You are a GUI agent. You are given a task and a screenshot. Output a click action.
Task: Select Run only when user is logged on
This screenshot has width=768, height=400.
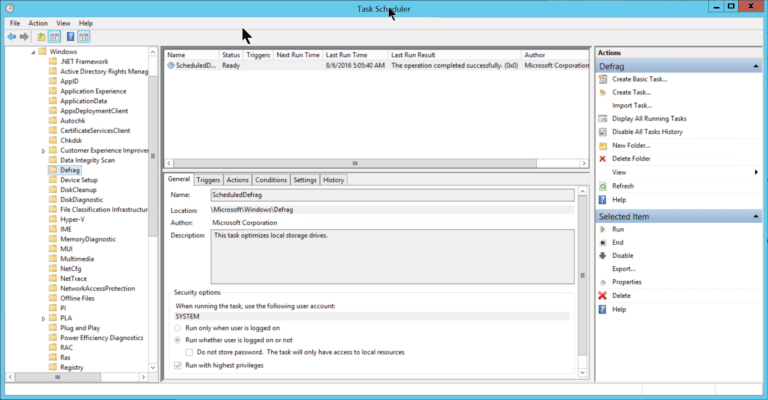pos(178,328)
